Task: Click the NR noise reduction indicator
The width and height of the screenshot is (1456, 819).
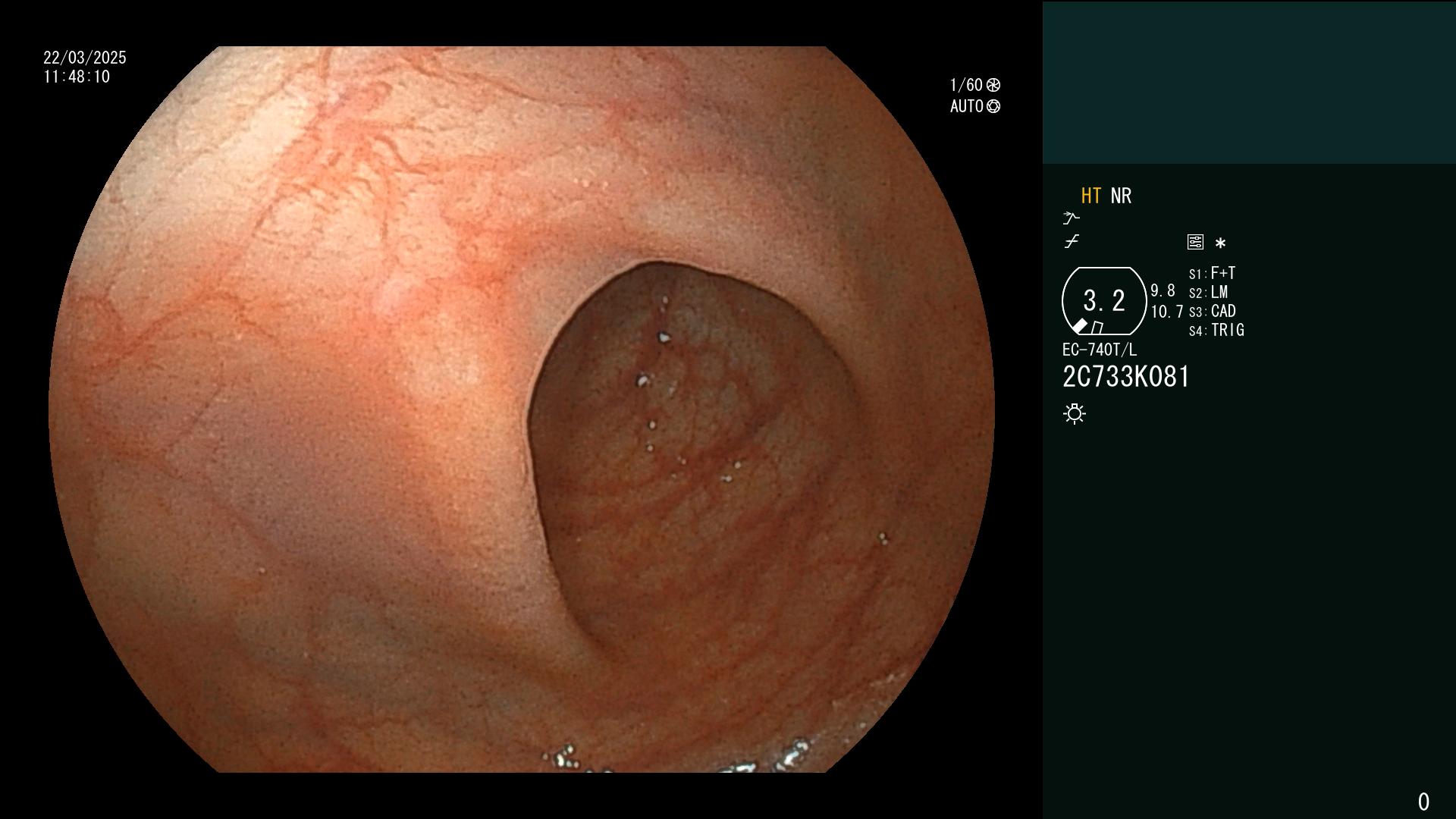Action: (1121, 196)
